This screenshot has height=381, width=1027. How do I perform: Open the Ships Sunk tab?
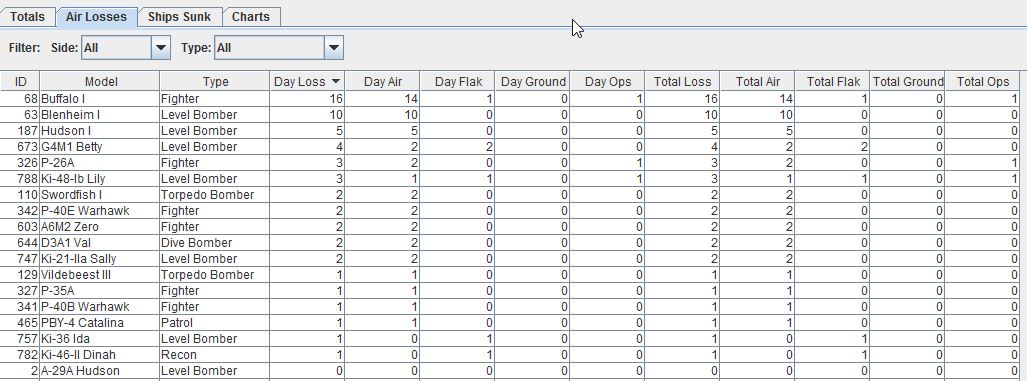pyautogui.click(x=179, y=17)
